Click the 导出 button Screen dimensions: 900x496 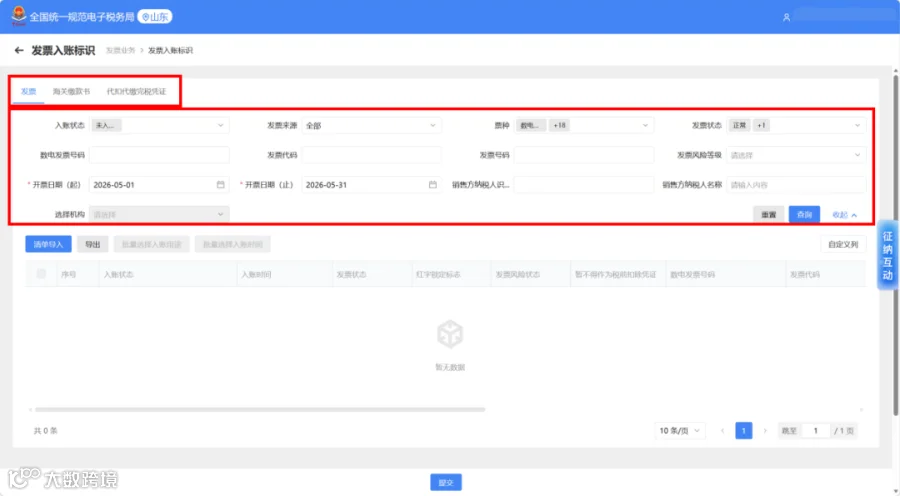coord(92,245)
